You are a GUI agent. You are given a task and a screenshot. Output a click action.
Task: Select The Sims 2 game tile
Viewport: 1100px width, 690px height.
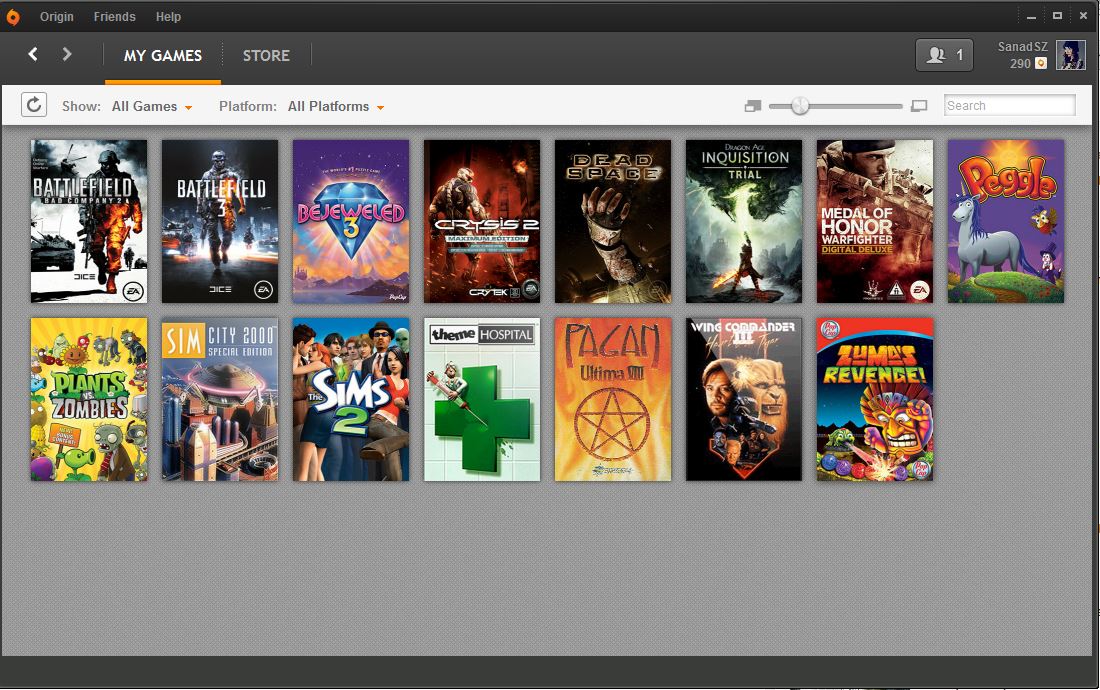coord(351,399)
